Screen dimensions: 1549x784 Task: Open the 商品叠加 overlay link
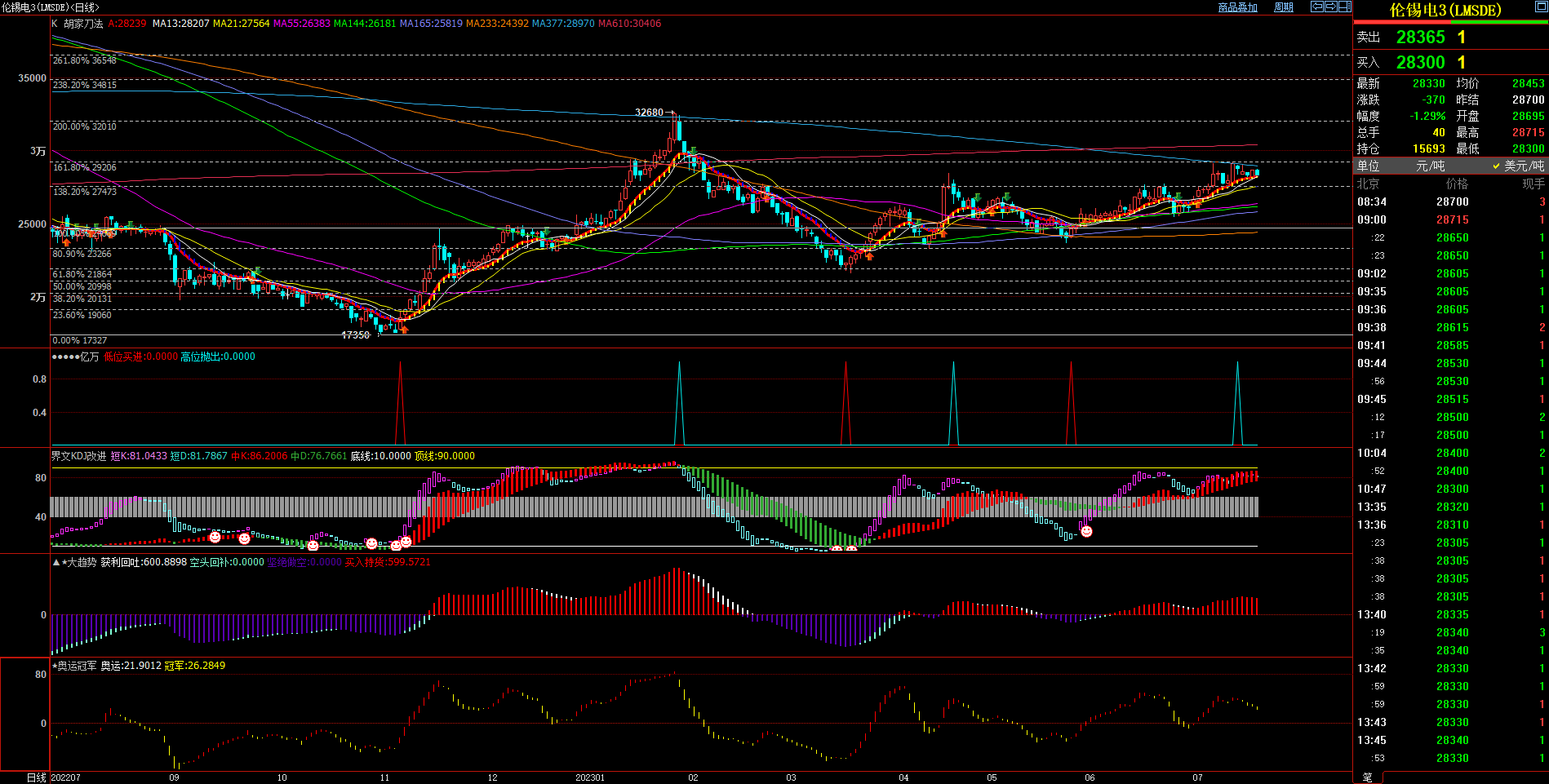click(1237, 7)
